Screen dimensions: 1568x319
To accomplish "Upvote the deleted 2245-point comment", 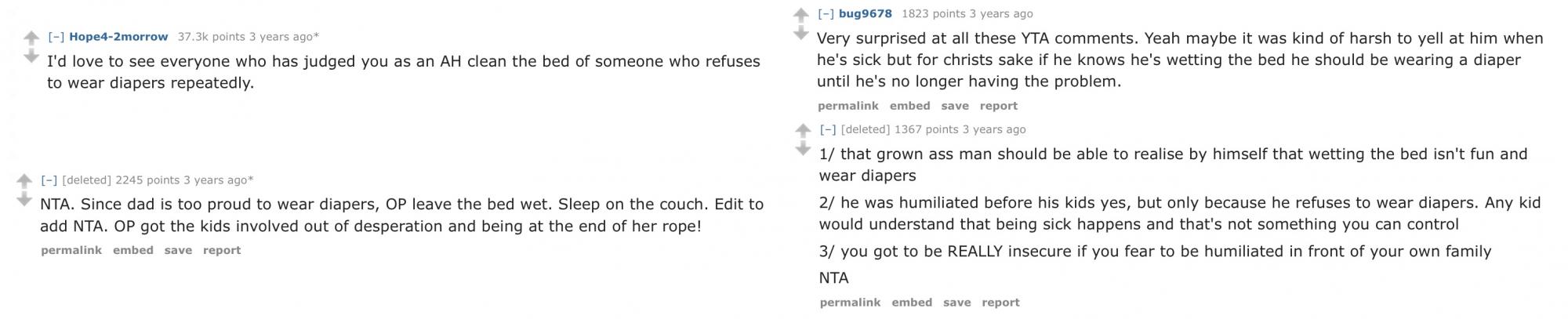I will pyautogui.click(x=24, y=181).
